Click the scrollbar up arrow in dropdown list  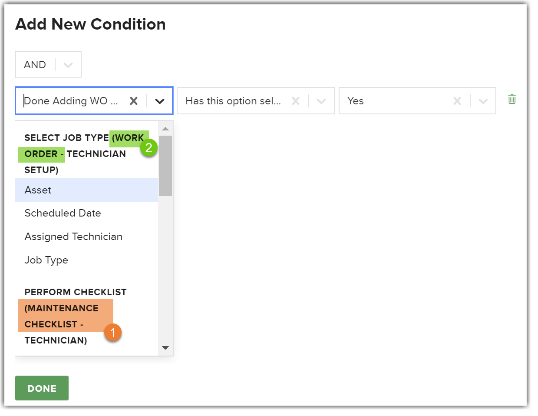pyautogui.click(x=165, y=129)
